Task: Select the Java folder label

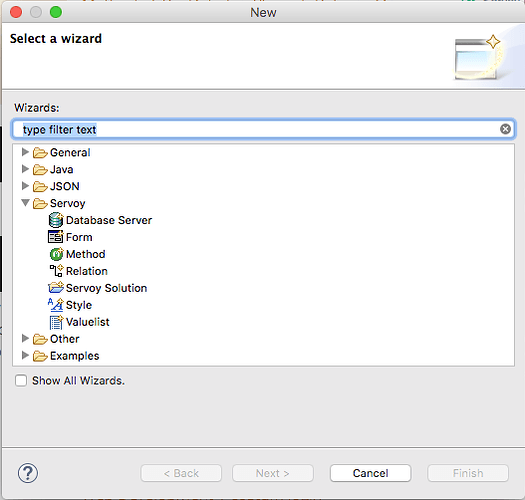Action: [x=62, y=169]
